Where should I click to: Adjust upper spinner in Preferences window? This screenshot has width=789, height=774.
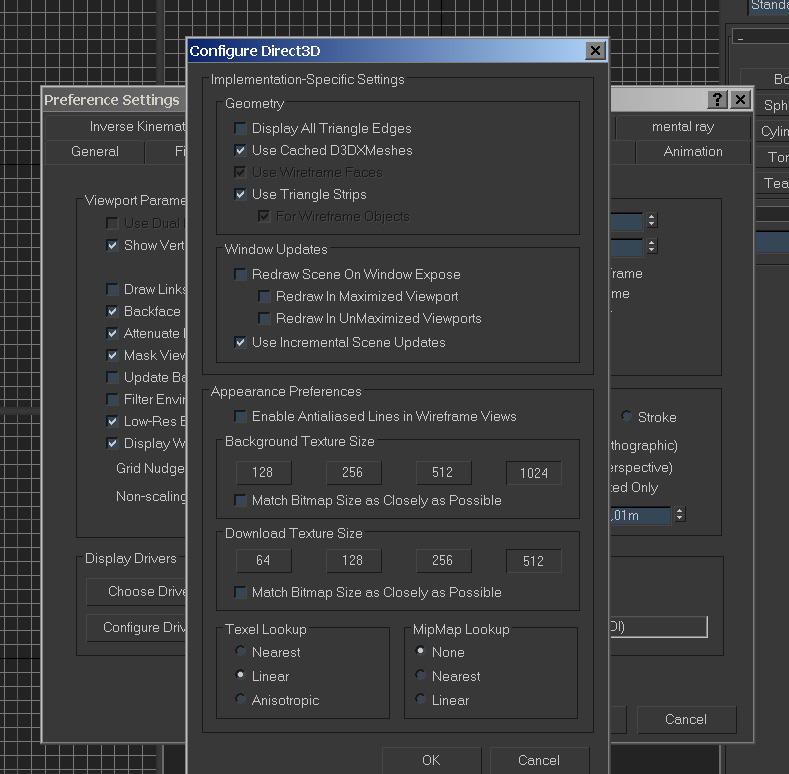tap(652, 220)
